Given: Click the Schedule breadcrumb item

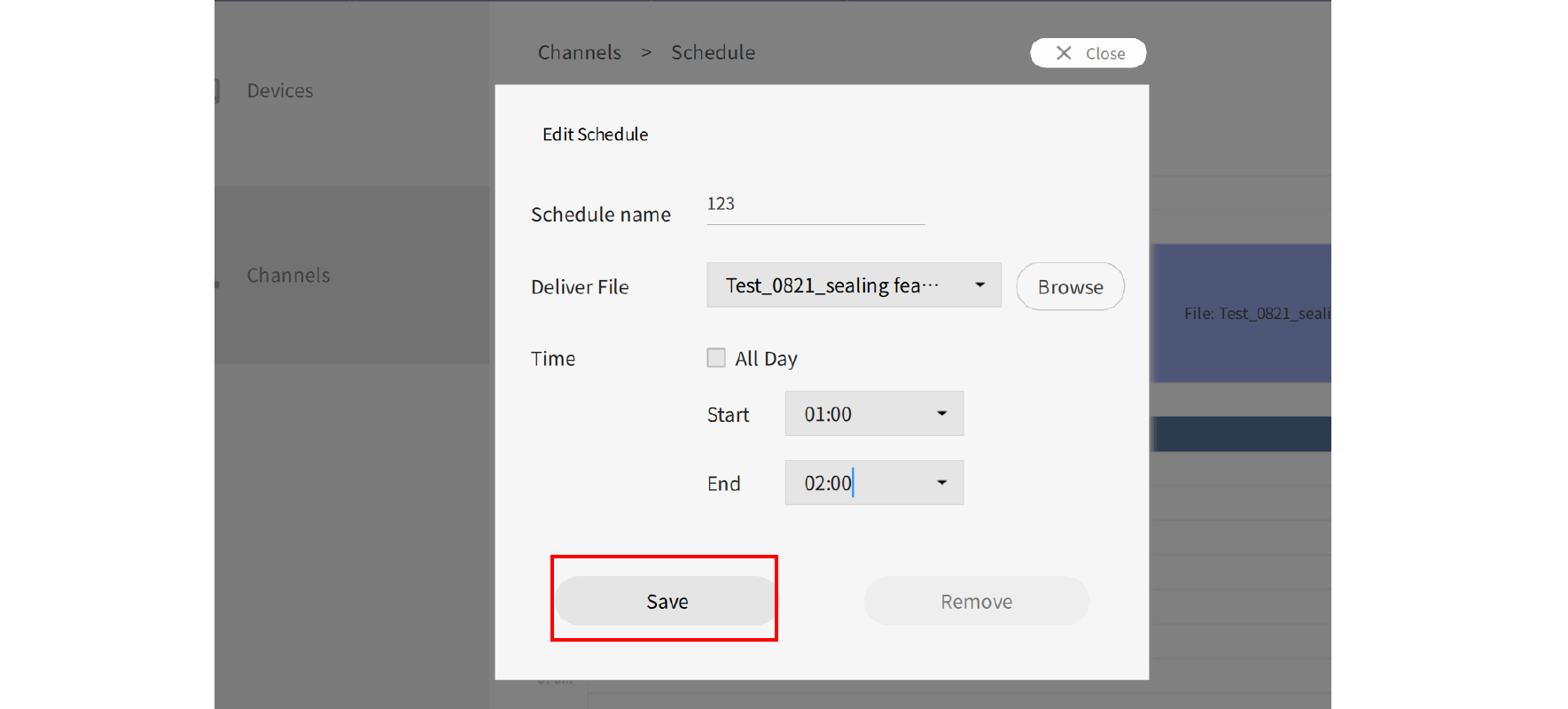Looking at the screenshot, I should click(x=713, y=53).
